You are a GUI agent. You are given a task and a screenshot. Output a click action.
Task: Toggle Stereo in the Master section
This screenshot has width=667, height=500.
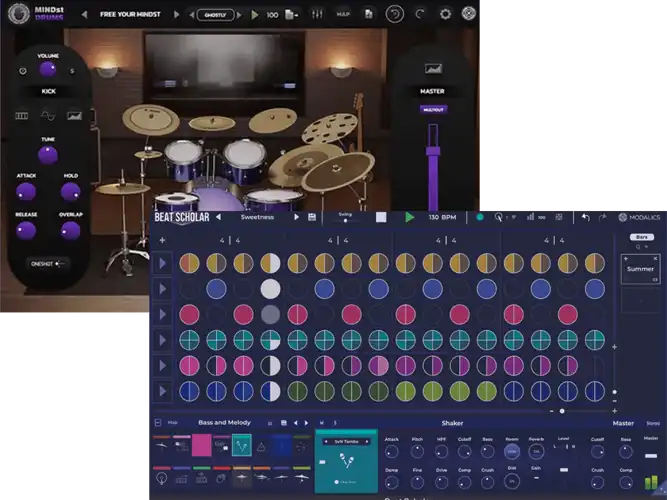tap(653, 423)
